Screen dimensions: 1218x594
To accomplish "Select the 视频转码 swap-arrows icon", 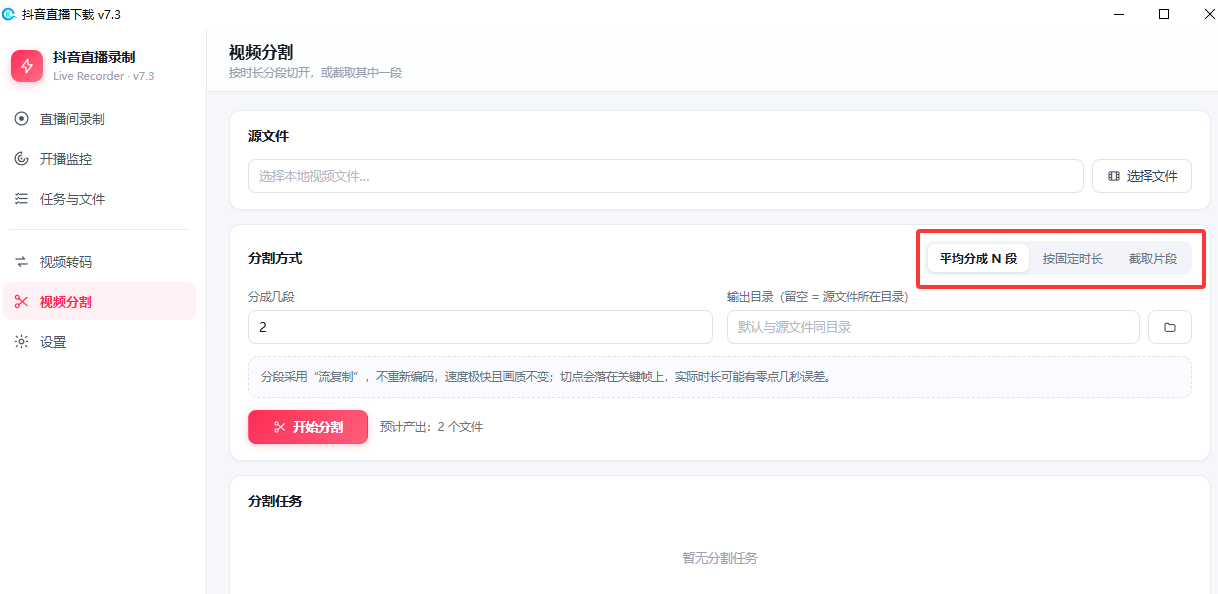I will [21, 262].
